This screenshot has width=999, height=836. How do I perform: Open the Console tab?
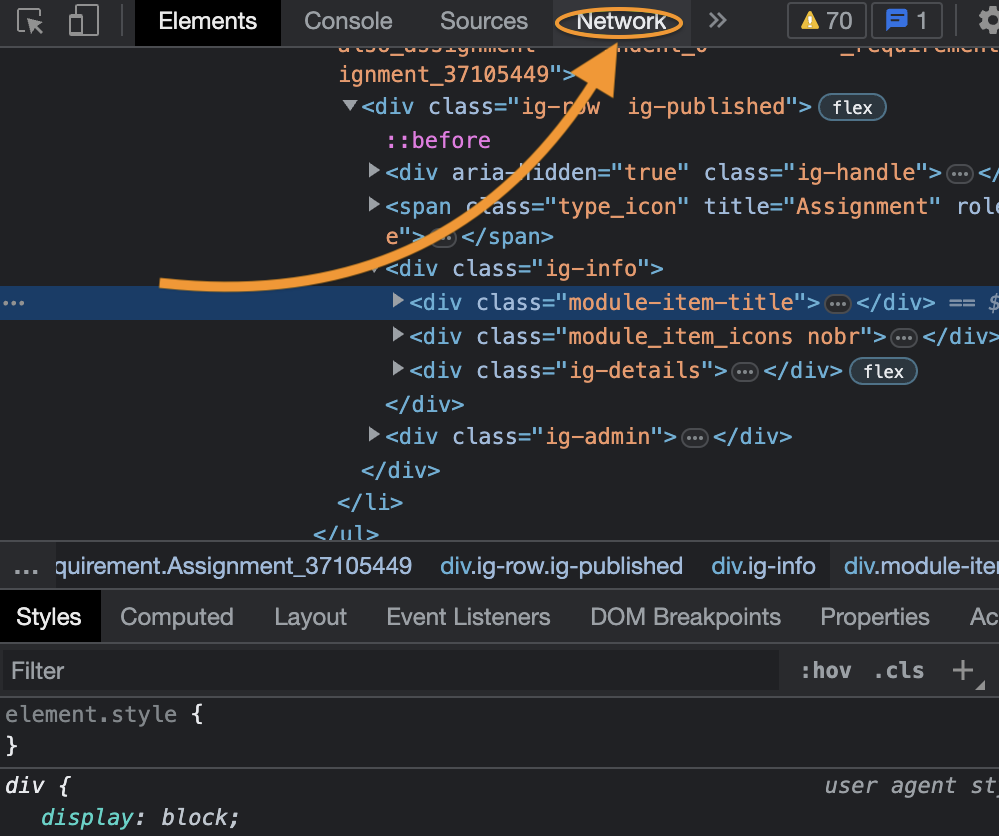click(x=348, y=21)
